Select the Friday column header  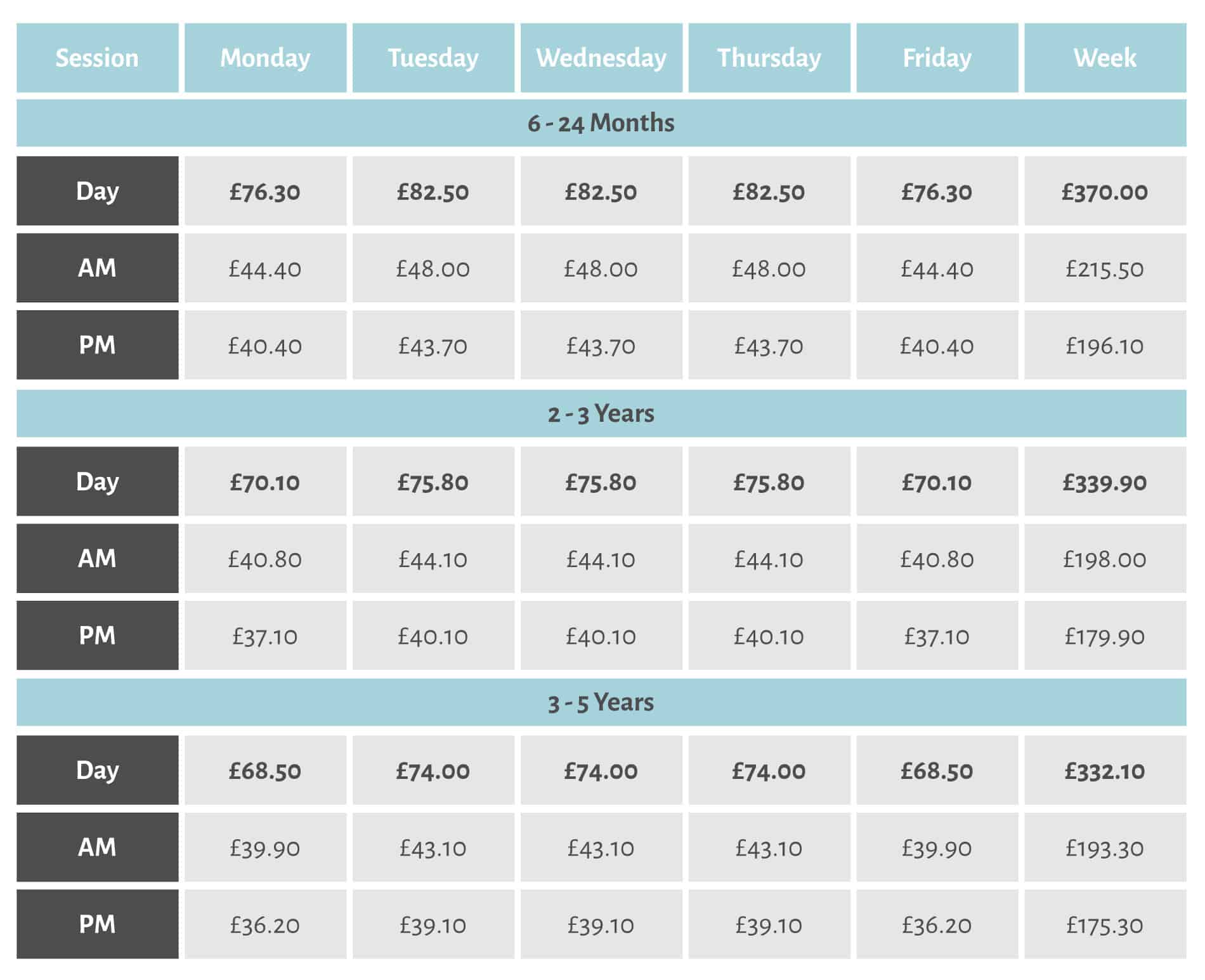[x=937, y=58]
